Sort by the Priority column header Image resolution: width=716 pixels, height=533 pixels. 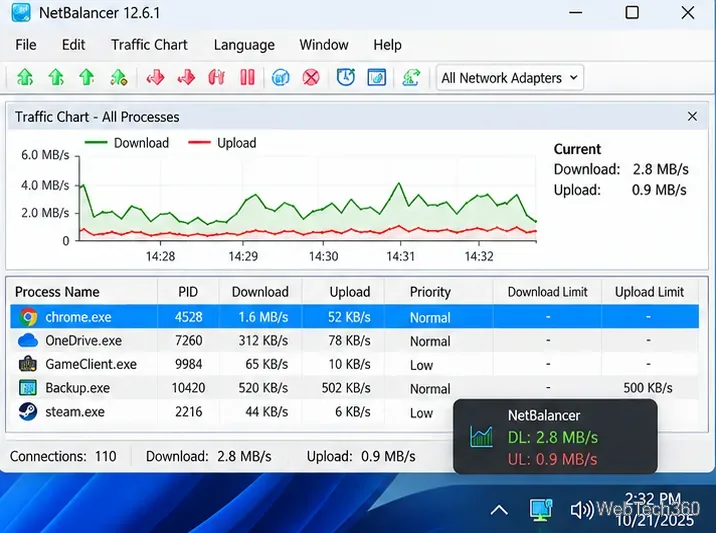pos(430,292)
